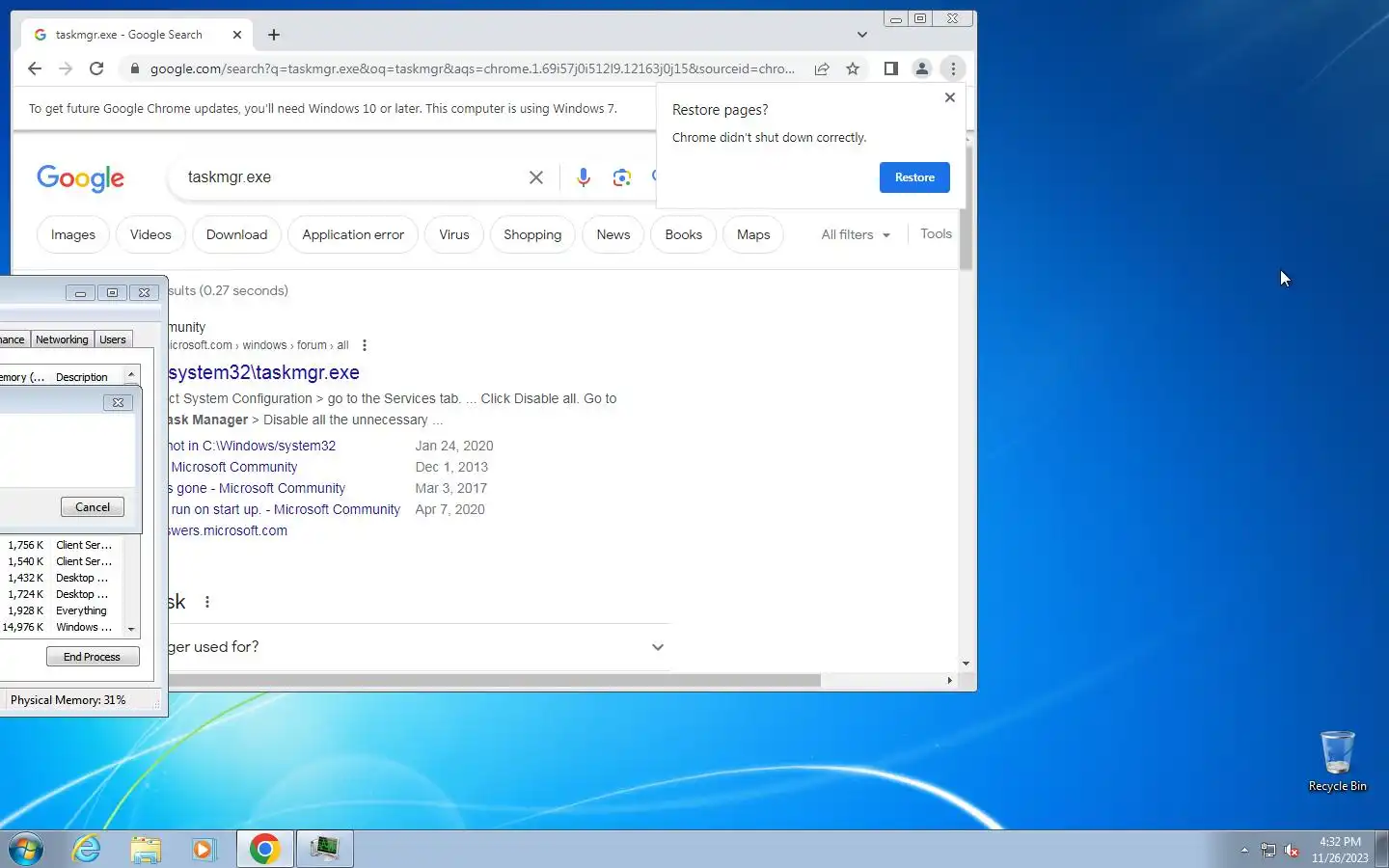The height and width of the screenshot is (868, 1389).
Task: Open Windows Explorer folder from taskbar
Action: [x=146, y=849]
